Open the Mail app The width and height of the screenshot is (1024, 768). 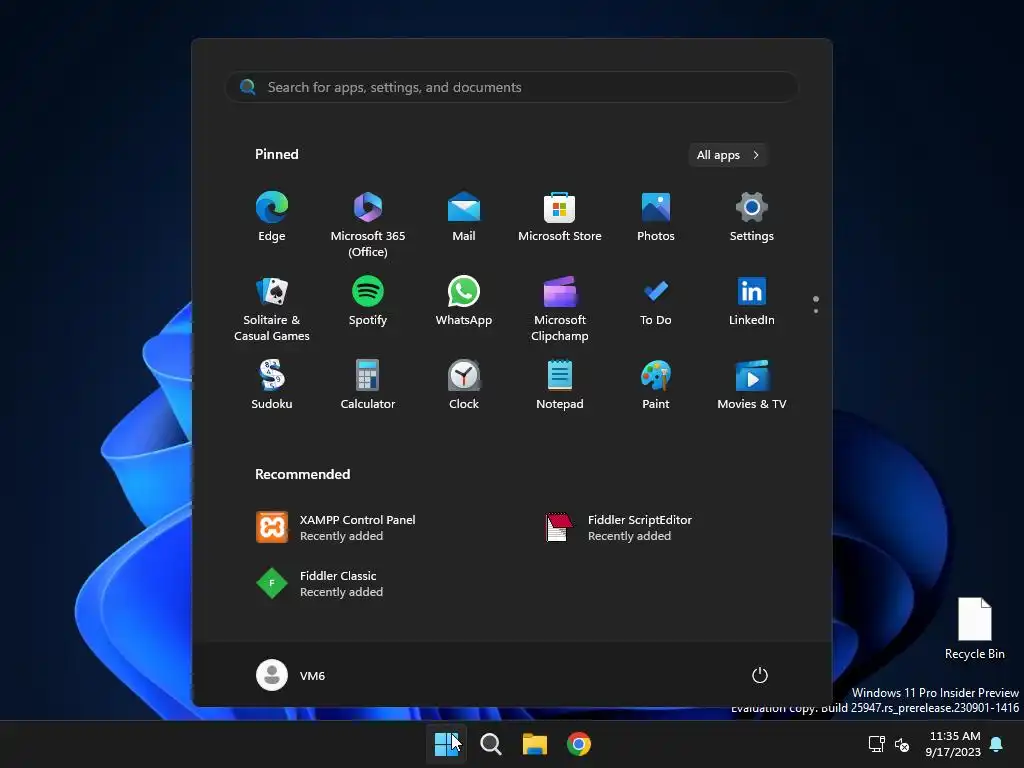click(x=464, y=217)
